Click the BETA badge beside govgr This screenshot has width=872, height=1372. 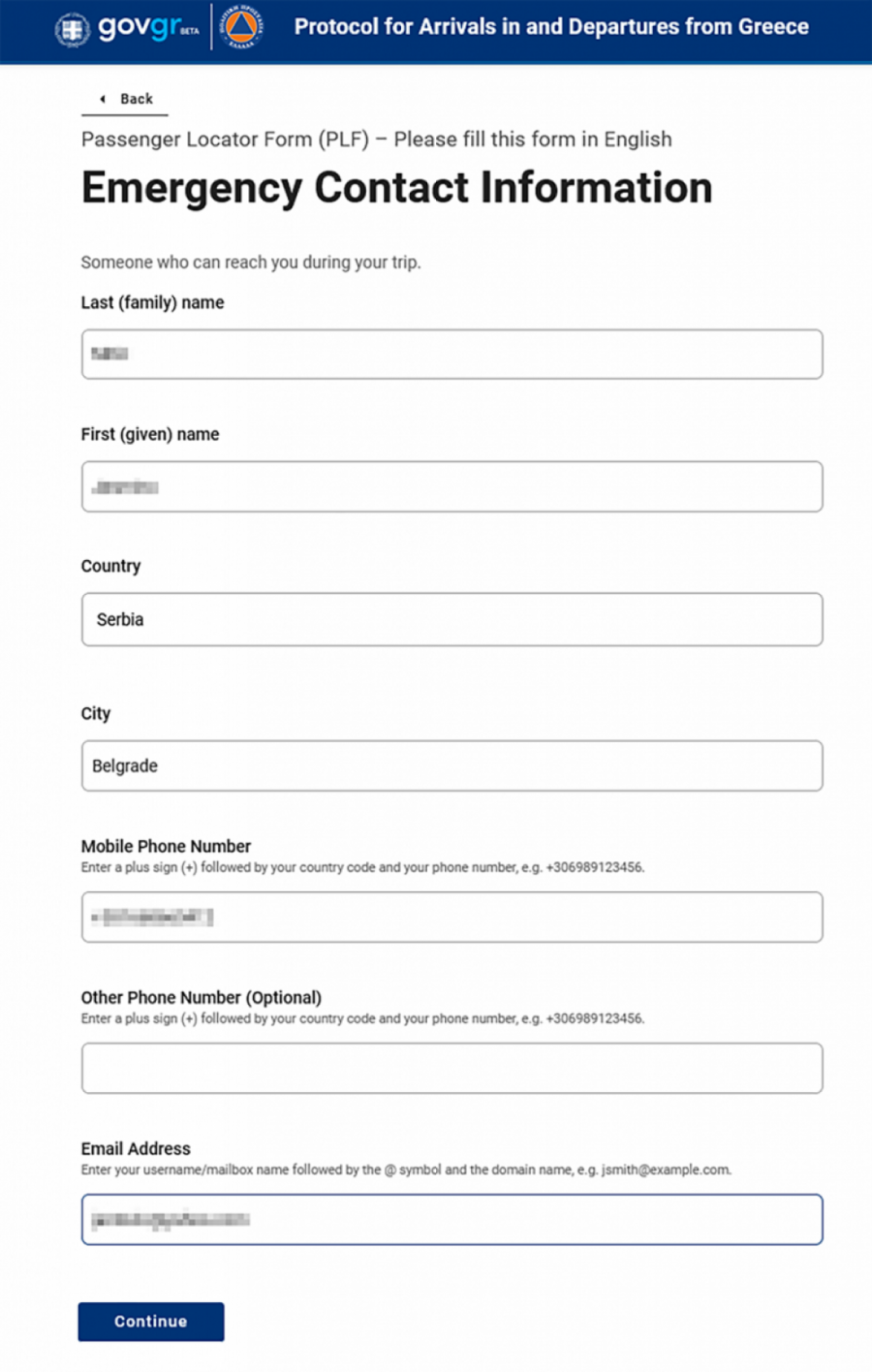point(190,31)
